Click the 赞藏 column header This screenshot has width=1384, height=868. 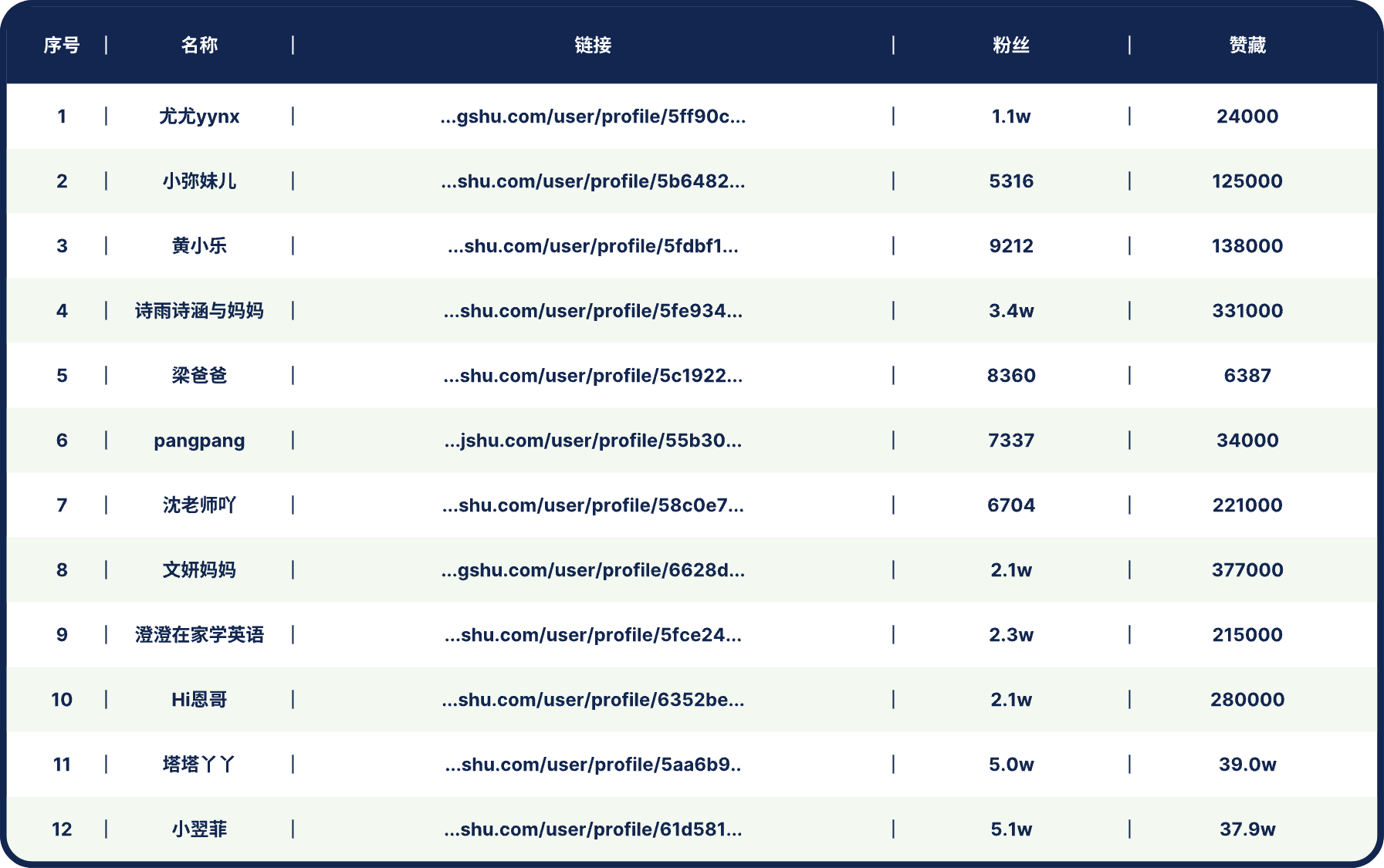click(1247, 46)
